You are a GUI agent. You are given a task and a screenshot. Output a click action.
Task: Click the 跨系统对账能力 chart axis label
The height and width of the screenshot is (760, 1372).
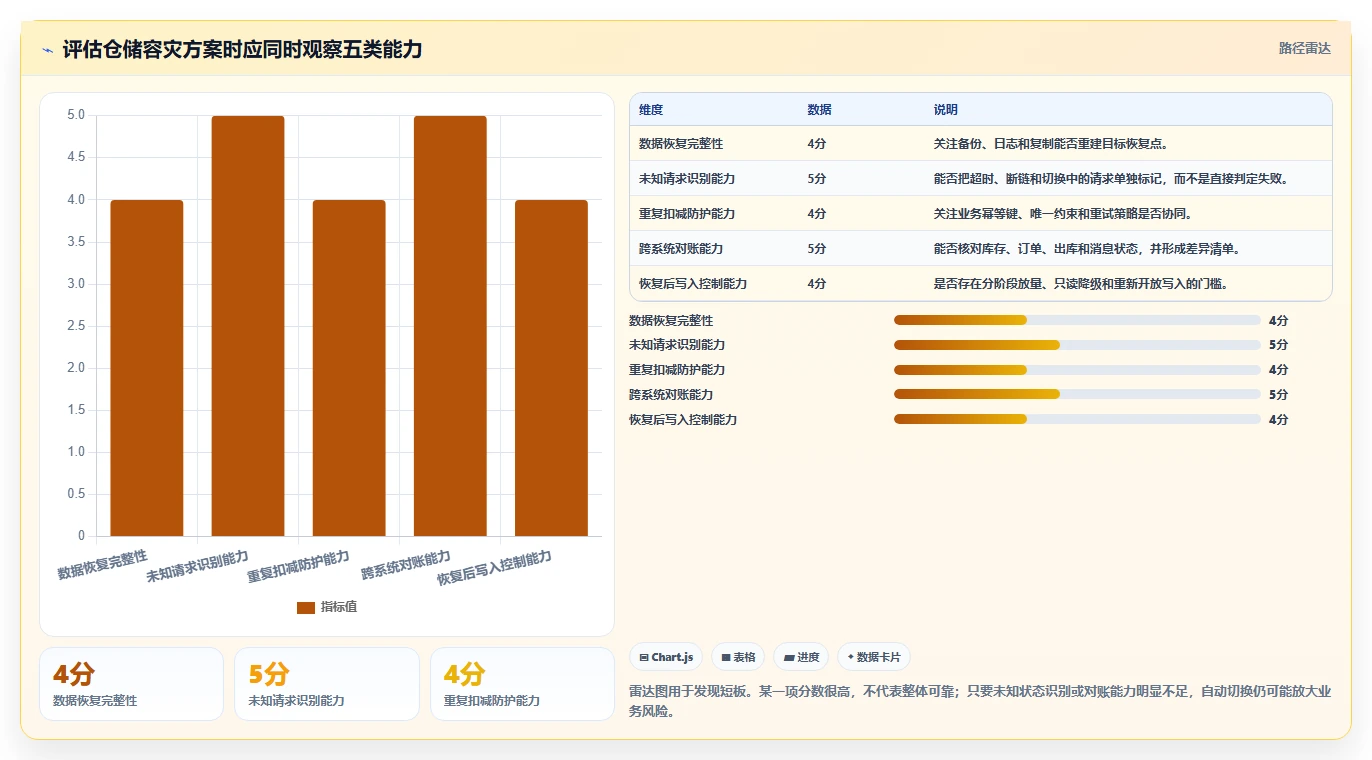406,565
